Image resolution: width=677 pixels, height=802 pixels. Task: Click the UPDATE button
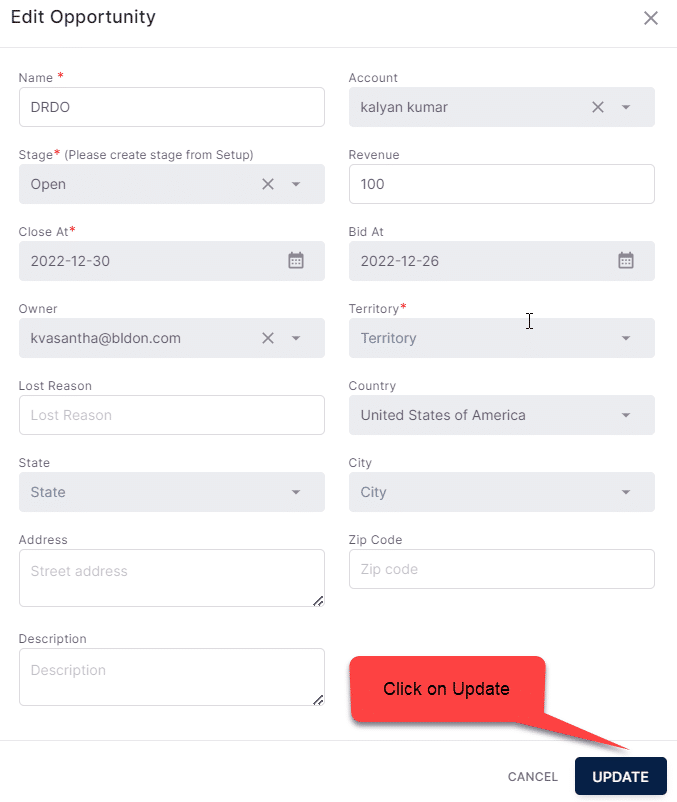[621, 776]
